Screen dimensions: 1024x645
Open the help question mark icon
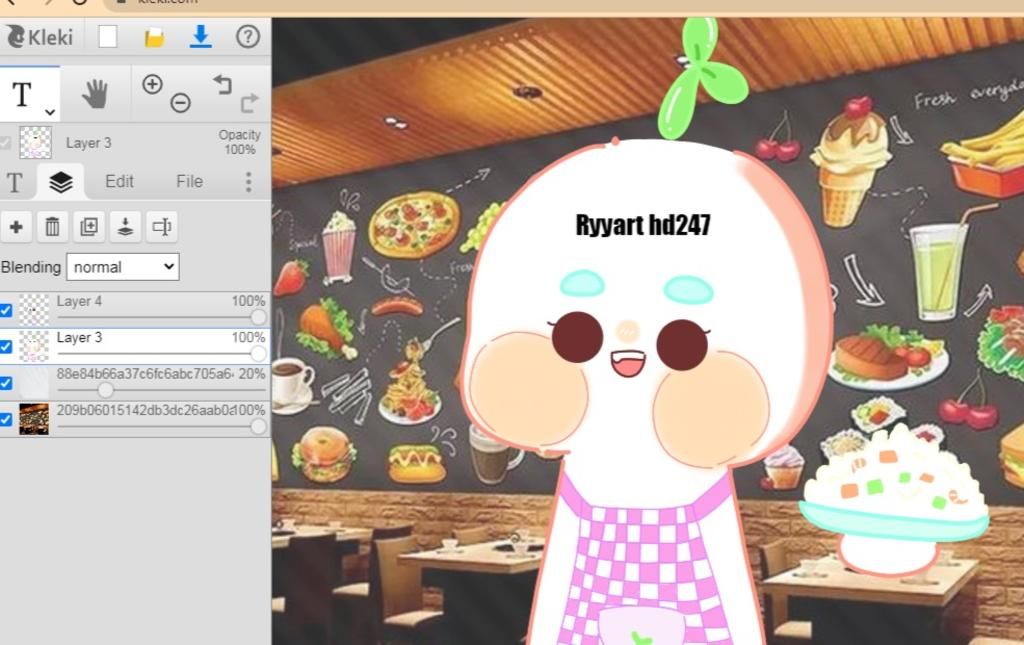click(248, 37)
